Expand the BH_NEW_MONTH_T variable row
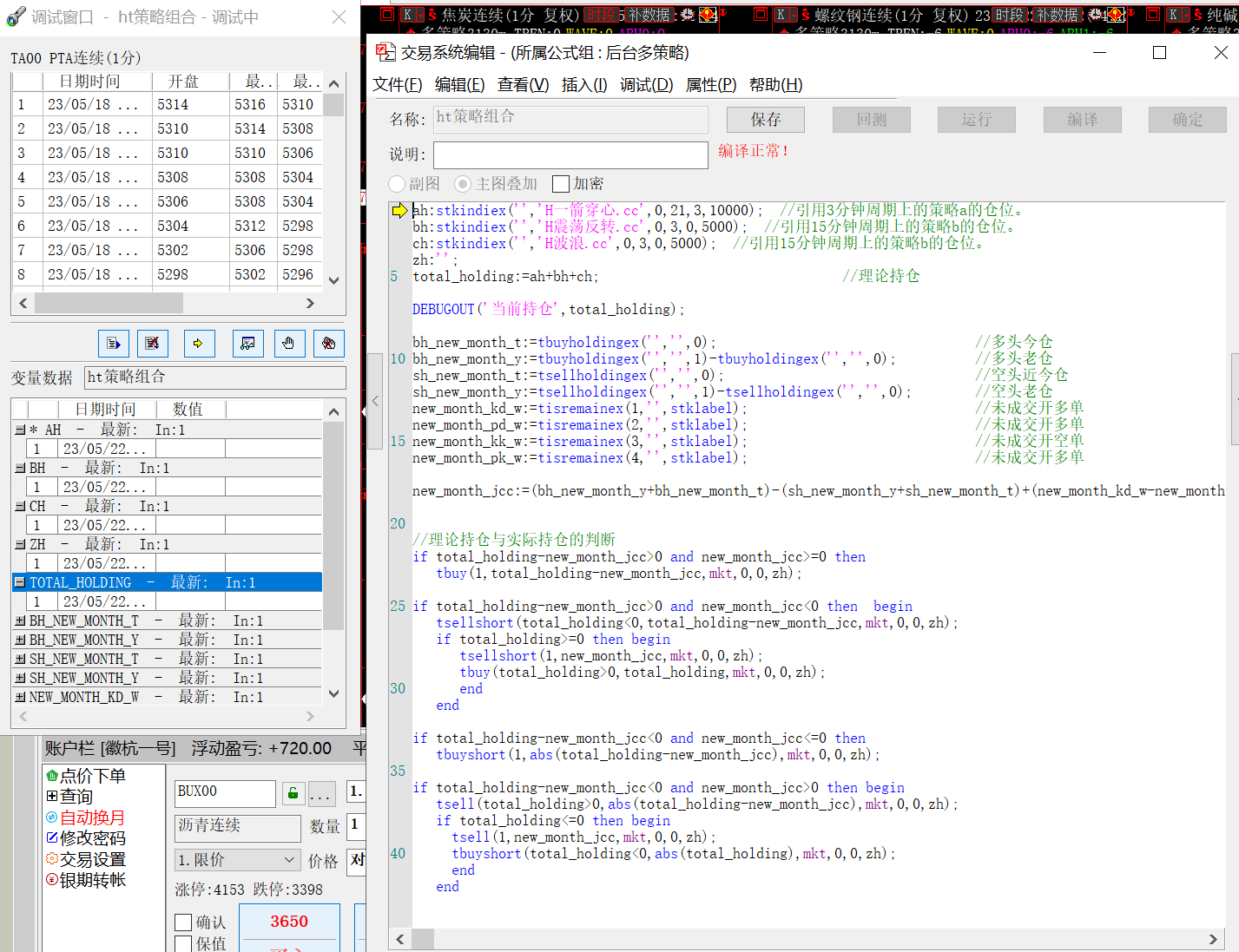Viewport: 1239px width, 952px height. (x=20, y=620)
